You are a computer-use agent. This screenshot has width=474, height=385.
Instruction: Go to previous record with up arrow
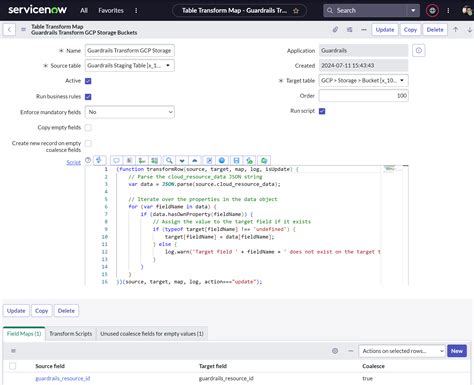(x=455, y=30)
